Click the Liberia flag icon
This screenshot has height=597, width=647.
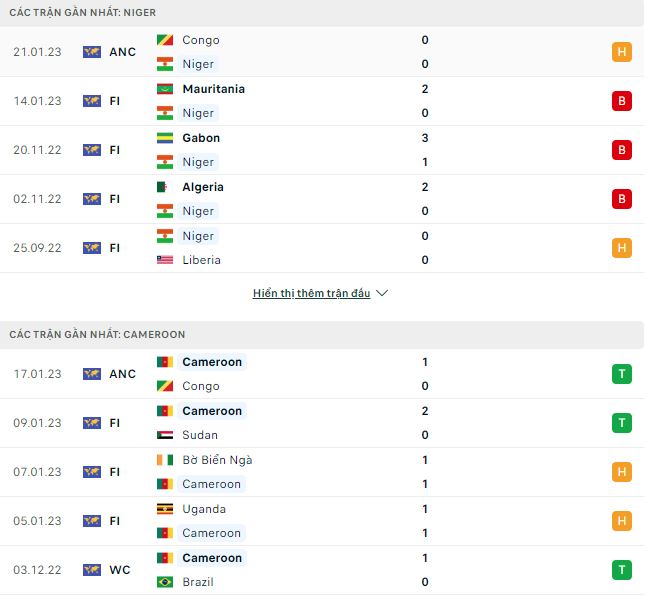coord(165,260)
